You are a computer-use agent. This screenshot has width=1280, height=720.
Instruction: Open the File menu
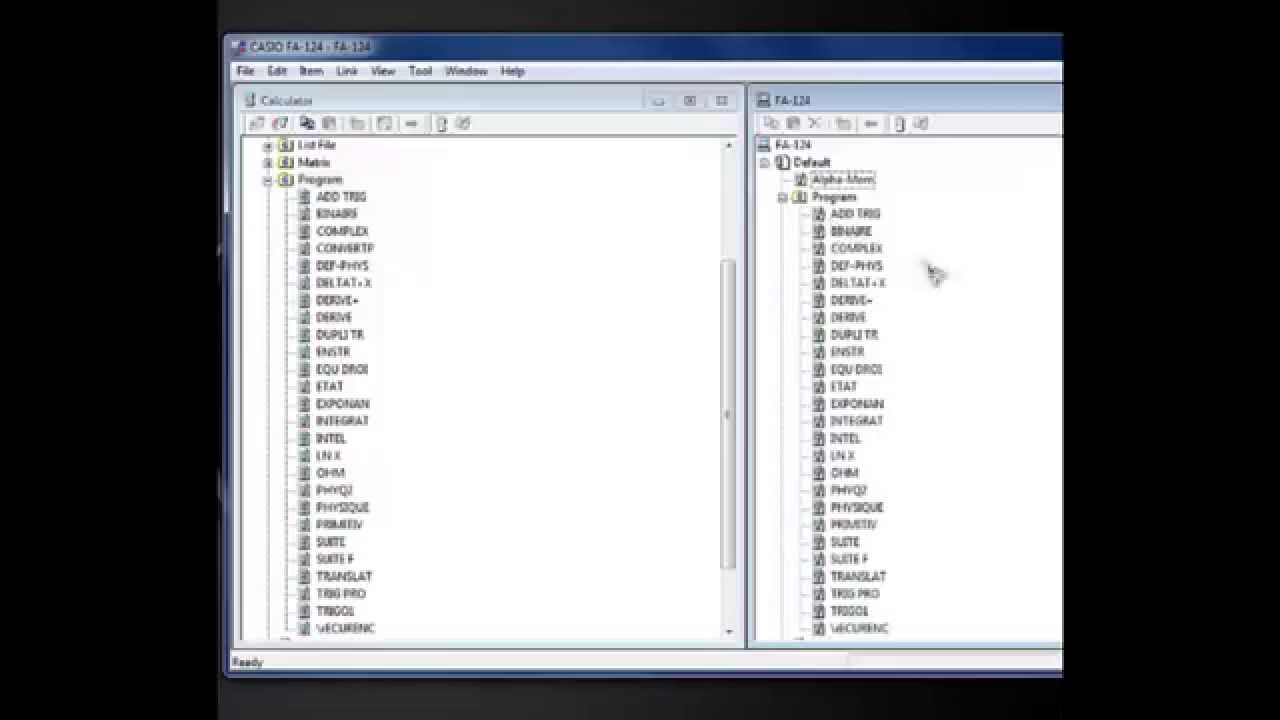point(245,71)
